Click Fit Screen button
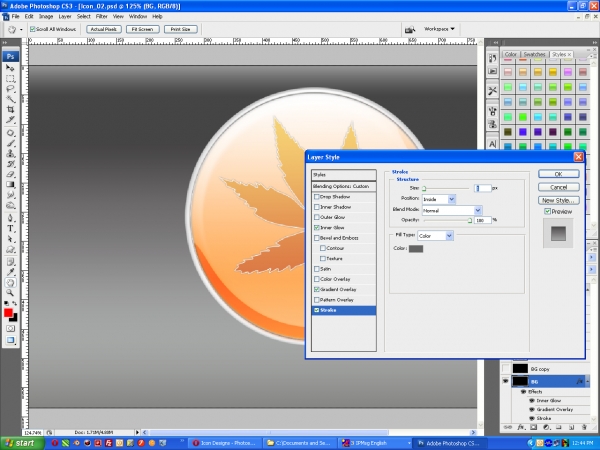The image size is (600, 450). [142, 29]
